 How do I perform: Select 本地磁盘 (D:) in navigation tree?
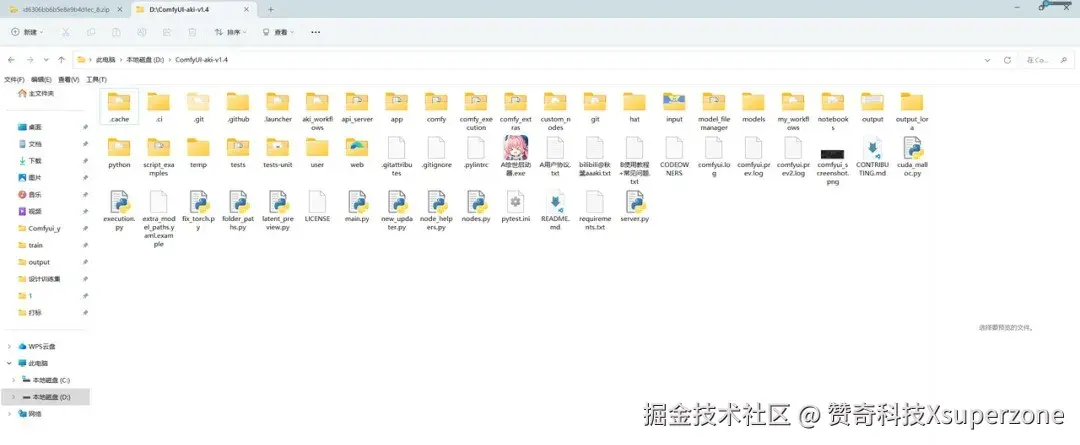click(45, 397)
